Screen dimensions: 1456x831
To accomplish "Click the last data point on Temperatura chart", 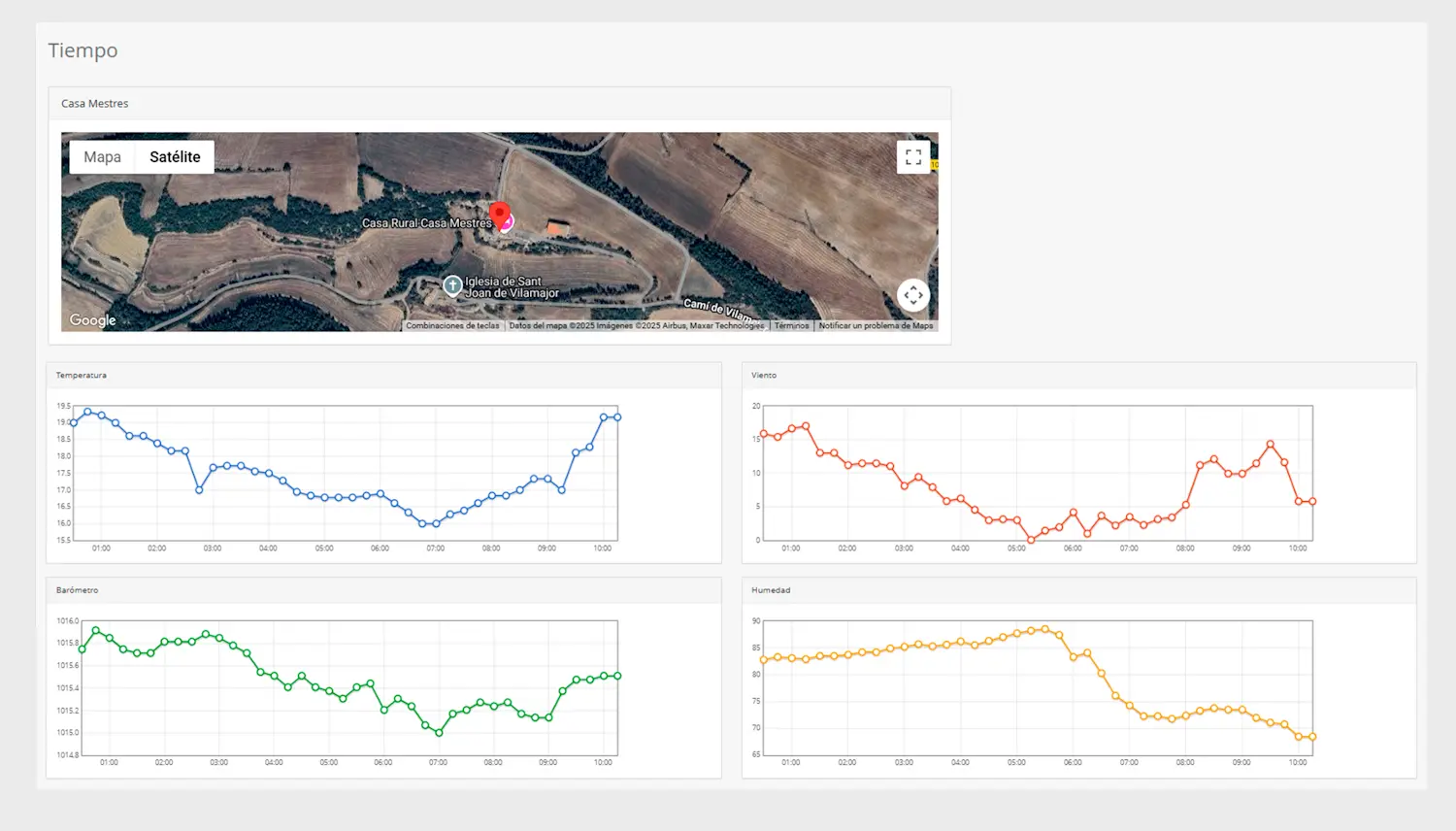I will pyautogui.click(x=617, y=417).
